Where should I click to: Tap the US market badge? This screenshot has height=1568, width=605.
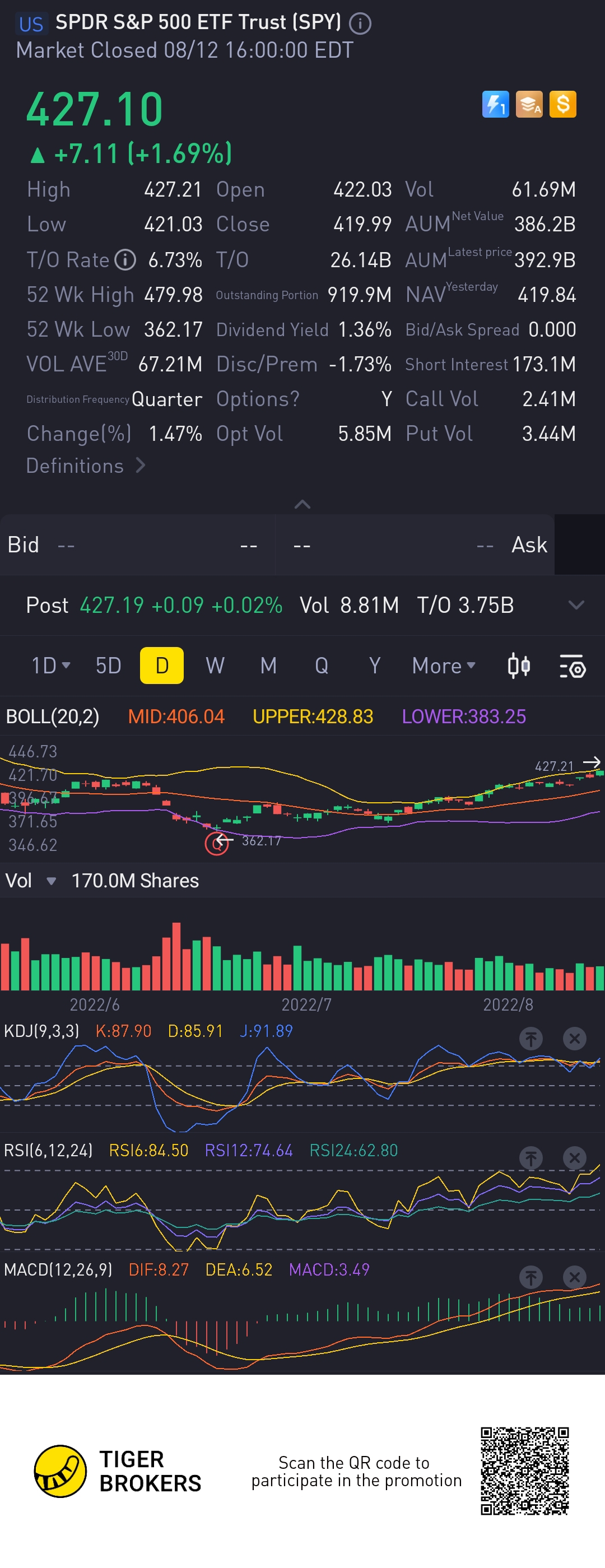[x=31, y=24]
